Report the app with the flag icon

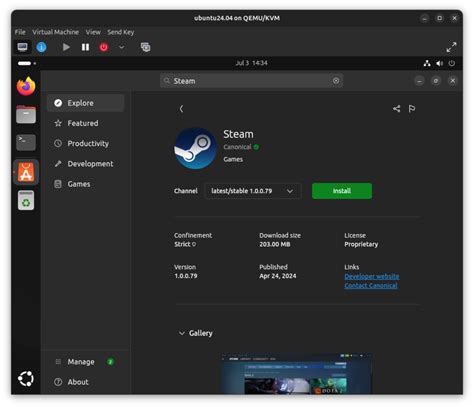412,109
